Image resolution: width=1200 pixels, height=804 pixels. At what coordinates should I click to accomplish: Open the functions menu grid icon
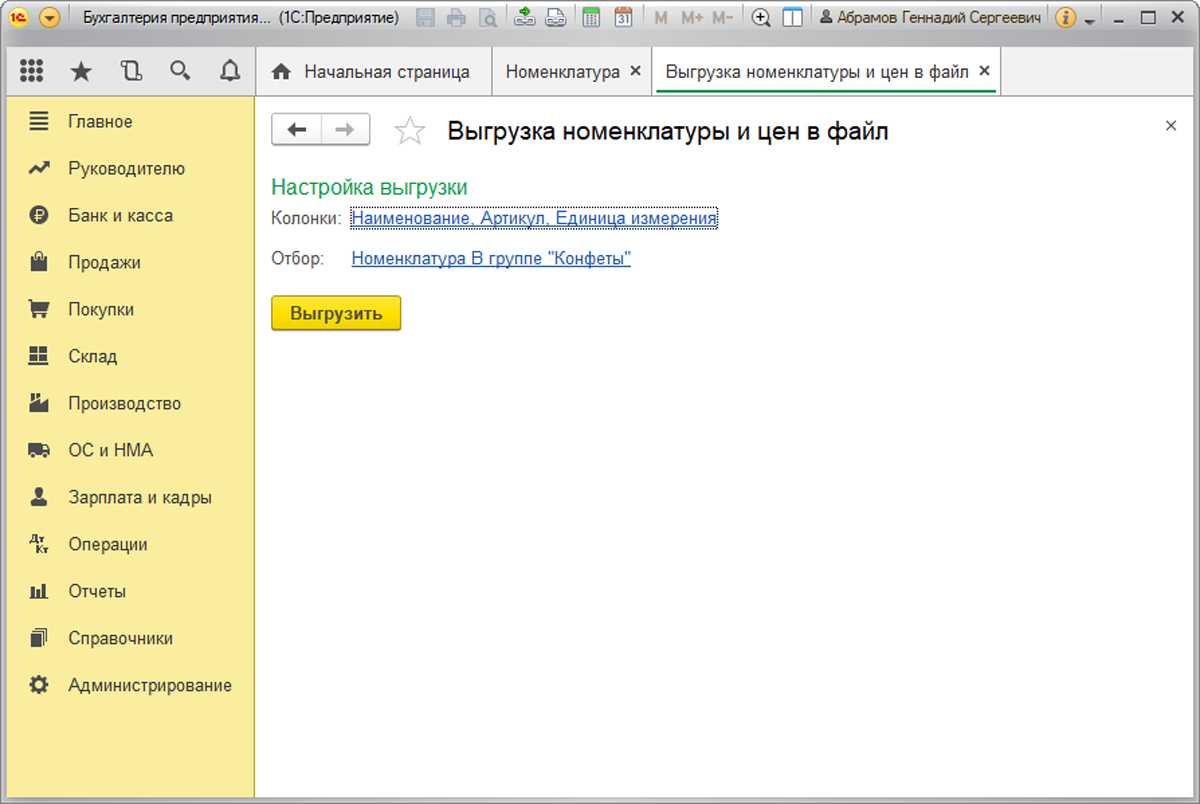pyautogui.click(x=31, y=71)
